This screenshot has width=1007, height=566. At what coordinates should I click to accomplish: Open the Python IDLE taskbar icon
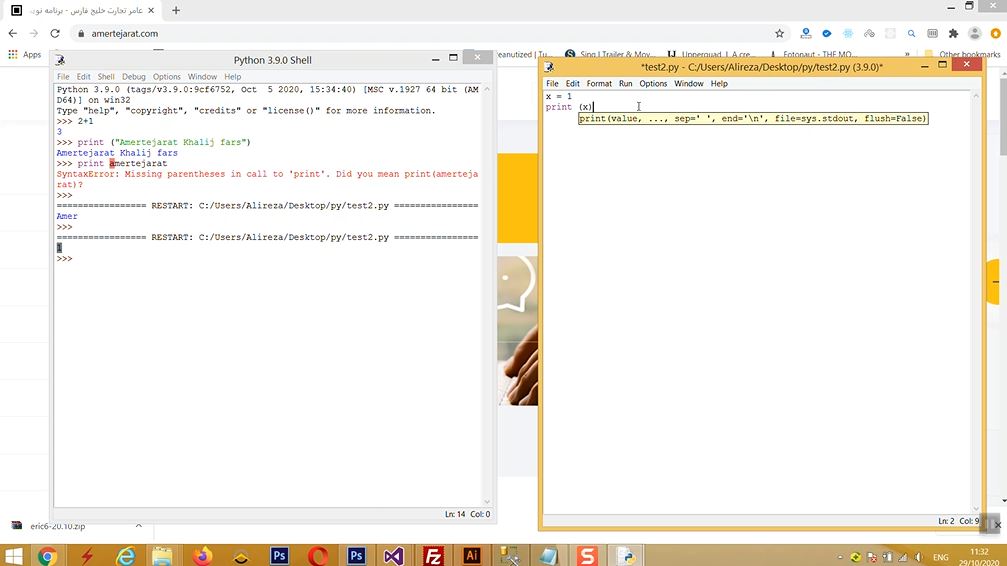[x=626, y=556]
